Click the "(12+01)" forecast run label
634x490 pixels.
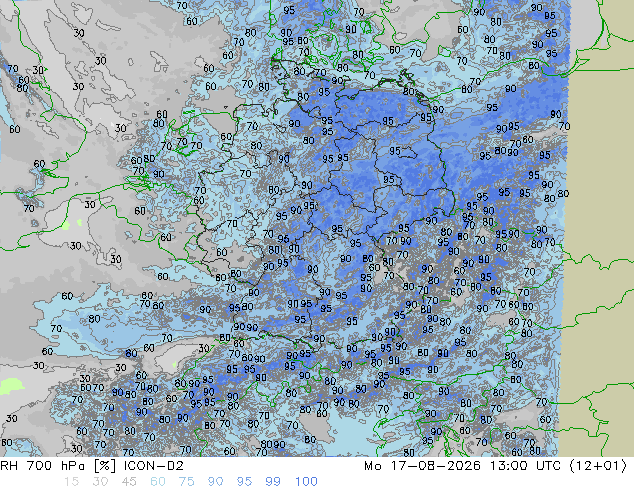598,466
